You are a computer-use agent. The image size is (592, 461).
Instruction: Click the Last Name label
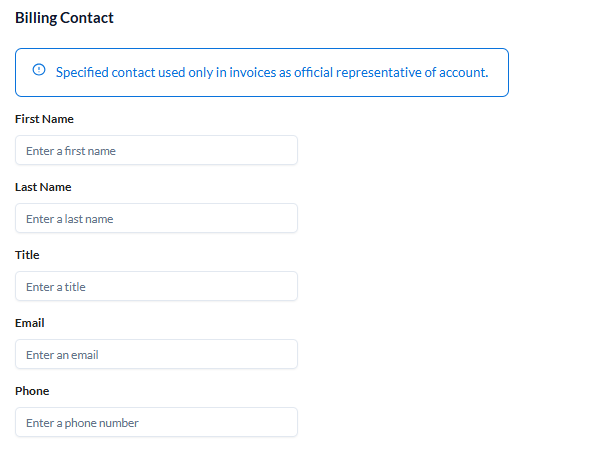pos(43,187)
